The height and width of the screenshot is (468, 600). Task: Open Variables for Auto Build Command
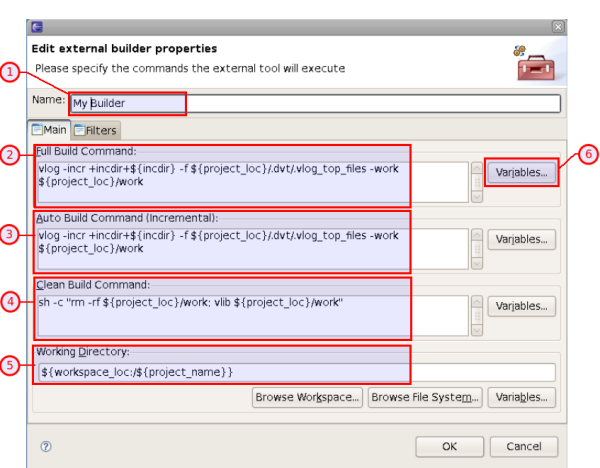521,240
